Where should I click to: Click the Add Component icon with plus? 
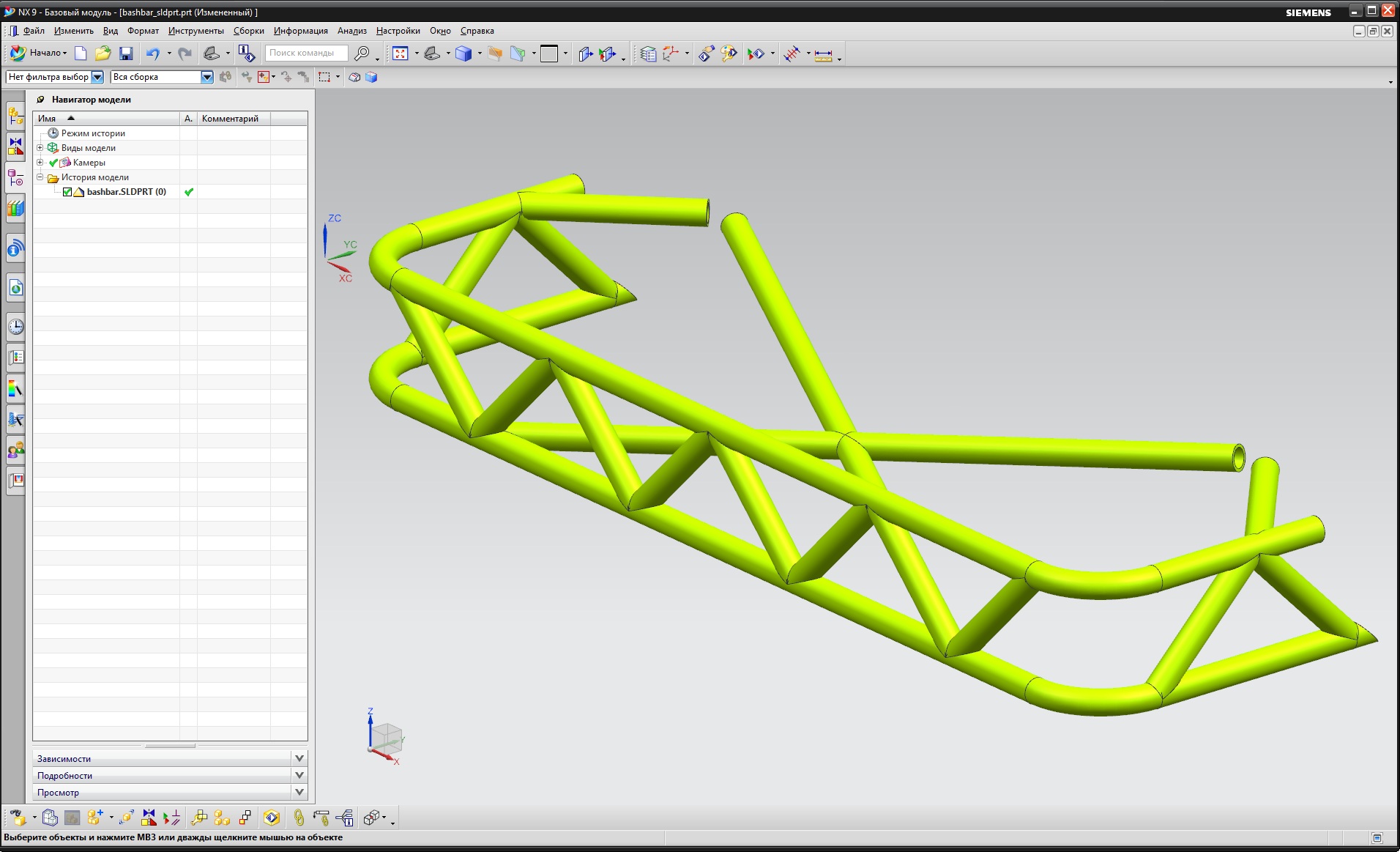pyautogui.click(x=94, y=818)
